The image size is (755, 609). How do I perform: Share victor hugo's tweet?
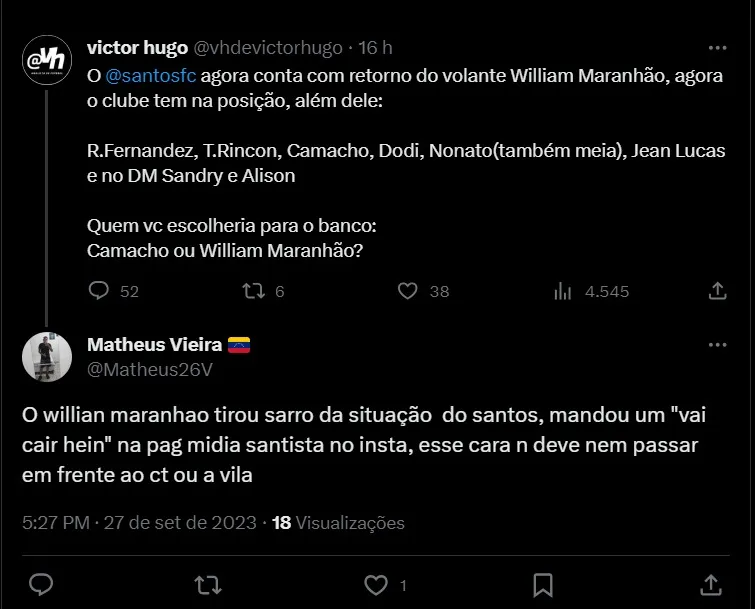[717, 291]
